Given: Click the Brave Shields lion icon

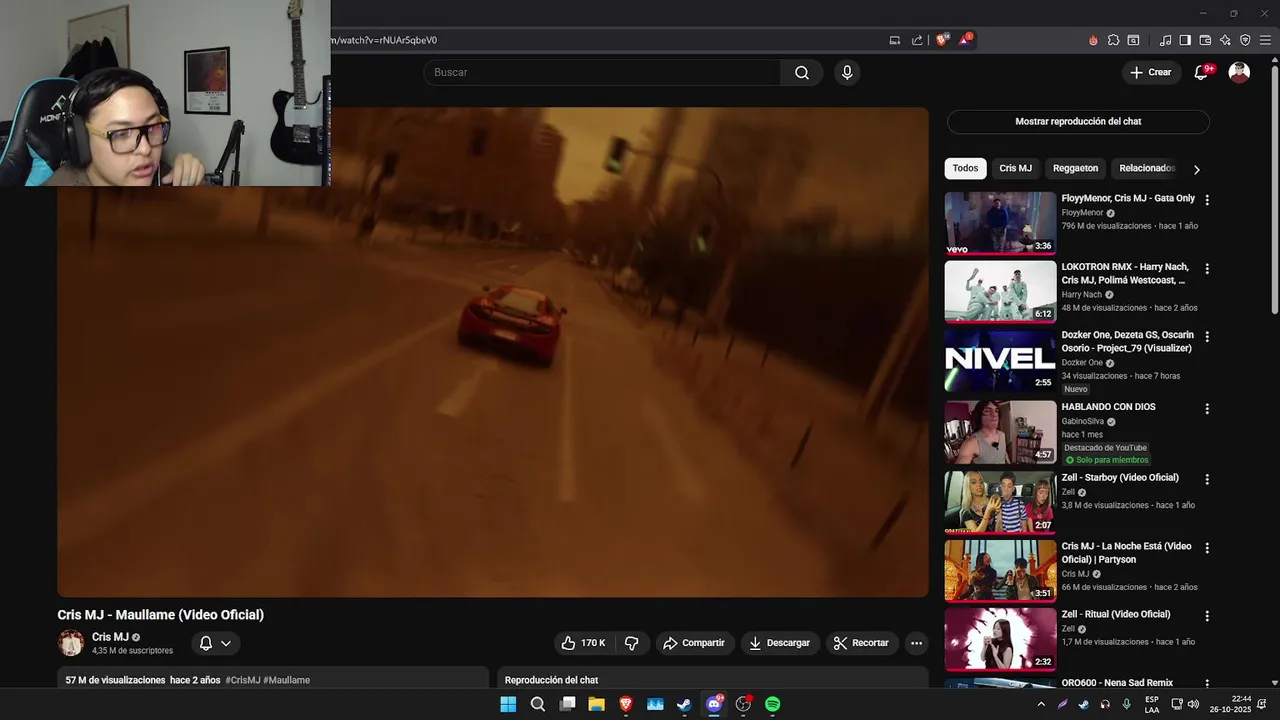Looking at the screenshot, I should pyautogui.click(x=942, y=40).
